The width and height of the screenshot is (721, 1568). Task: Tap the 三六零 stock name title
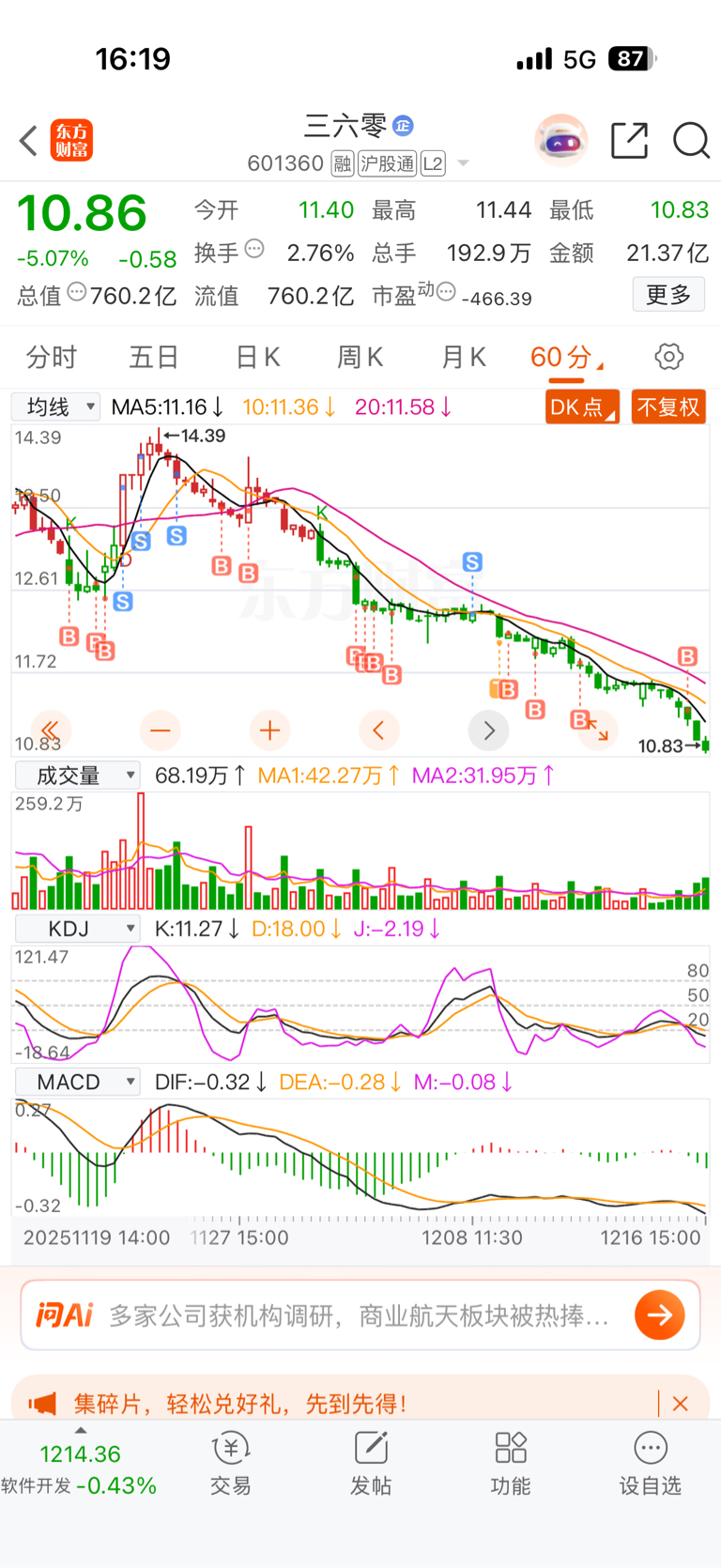pyautogui.click(x=345, y=126)
